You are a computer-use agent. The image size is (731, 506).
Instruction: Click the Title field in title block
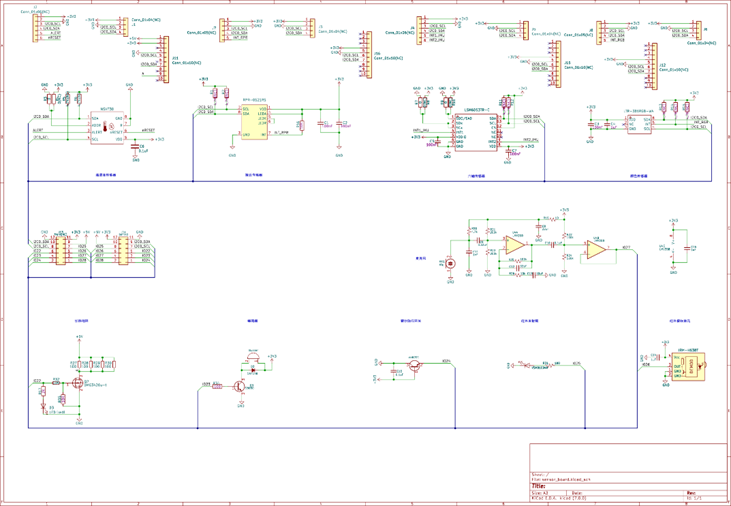538,485
